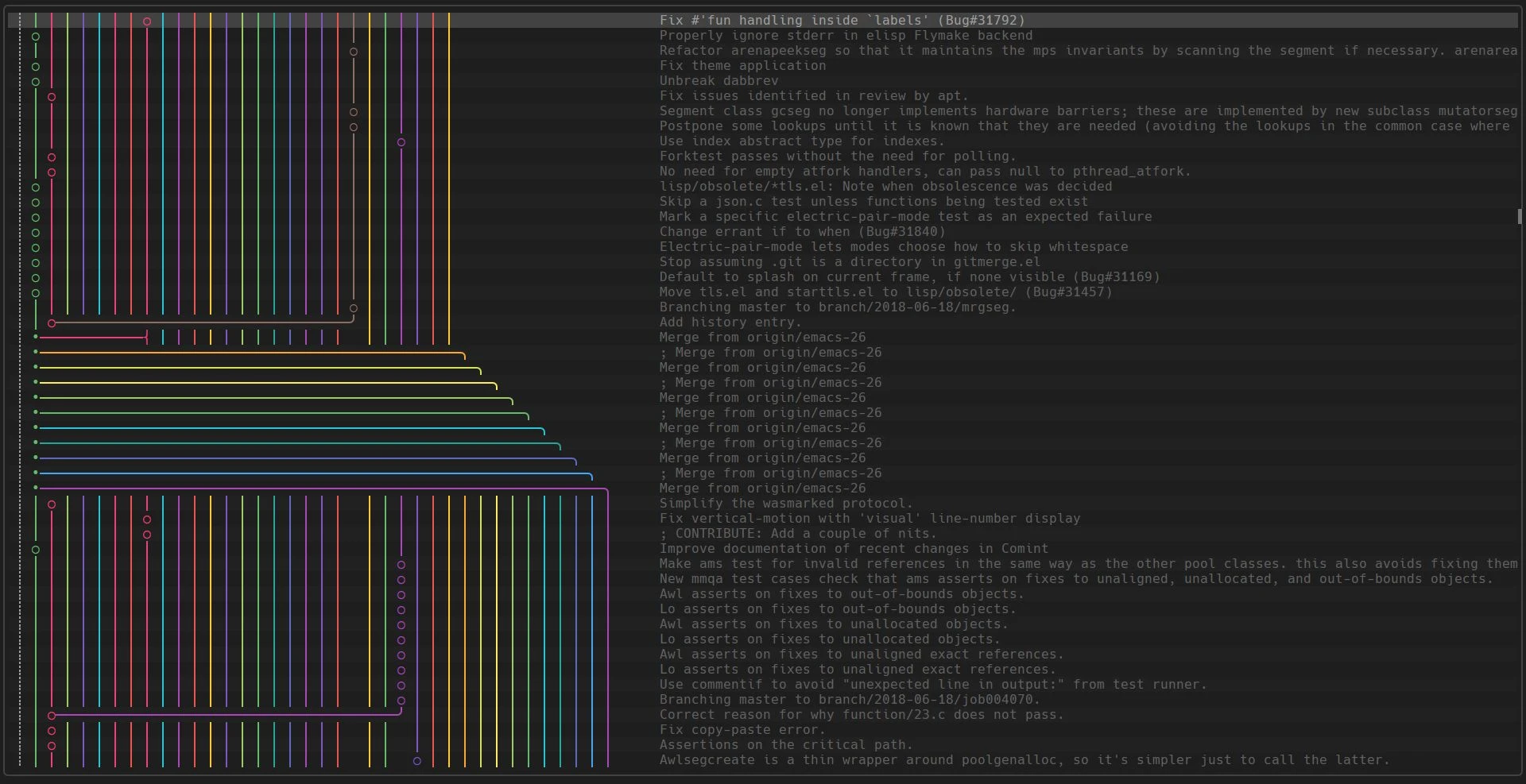Select commit "Unbreak dabbrev"
This screenshot has width=1526, height=784.
tap(718, 81)
